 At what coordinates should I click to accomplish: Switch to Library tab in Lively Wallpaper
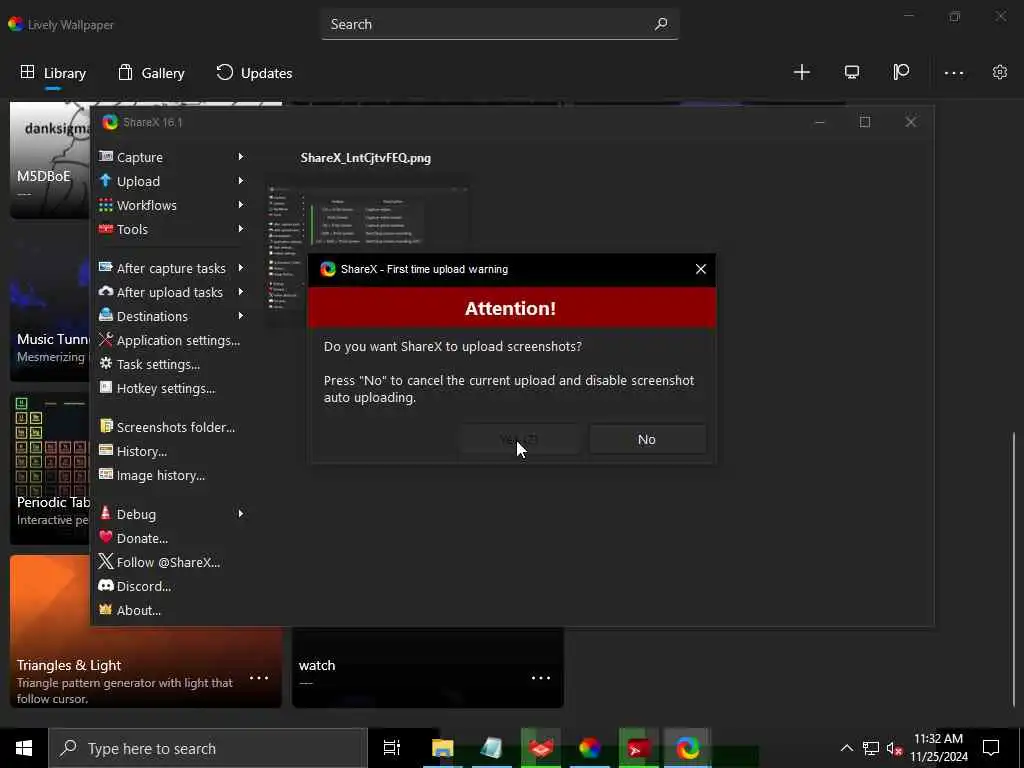pyautogui.click(x=53, y=73)
